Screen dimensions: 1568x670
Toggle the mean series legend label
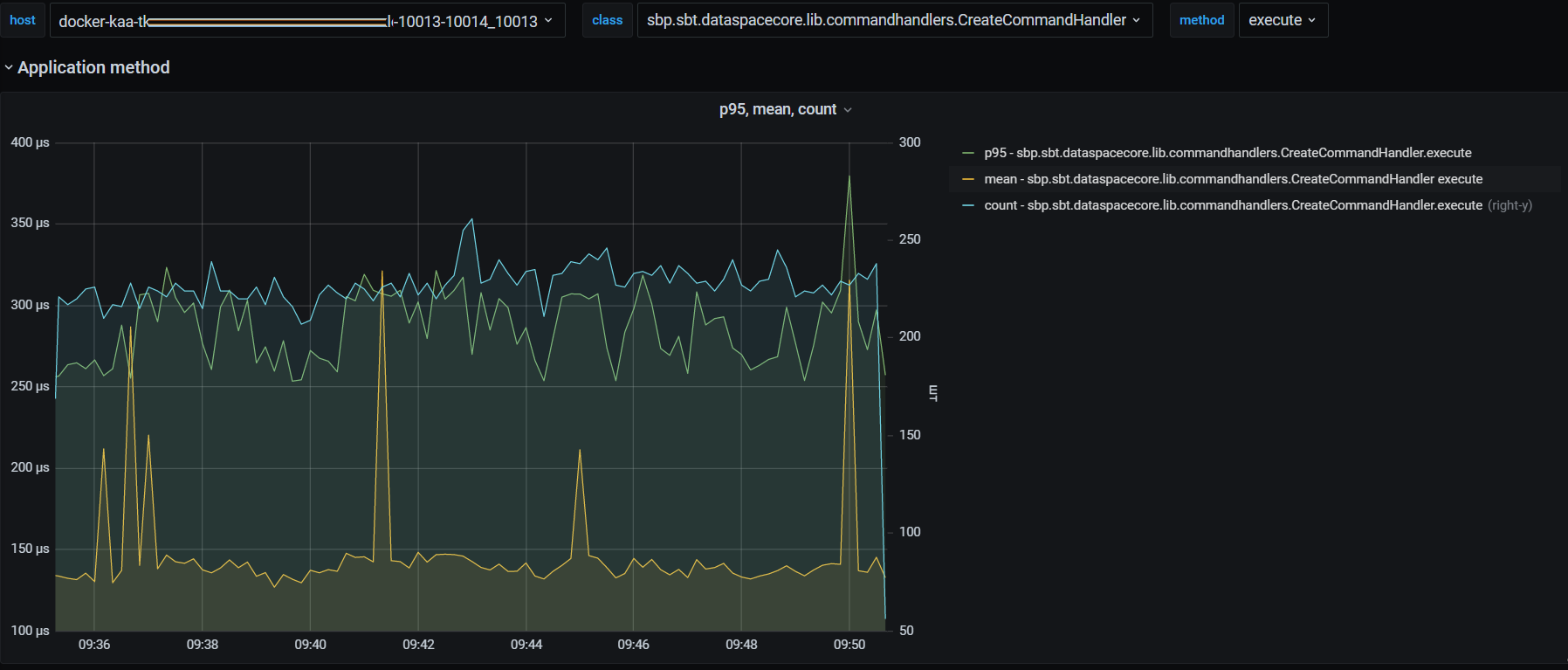pyautogui.click(x=1233, y=179)
